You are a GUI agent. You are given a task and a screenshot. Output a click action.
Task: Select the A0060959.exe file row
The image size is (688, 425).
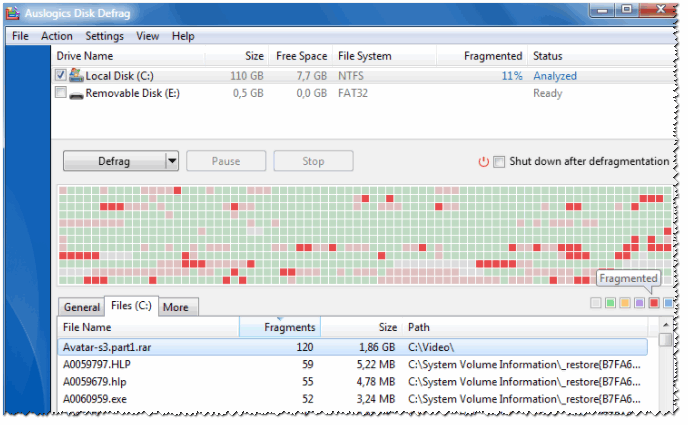pos(352,399)
